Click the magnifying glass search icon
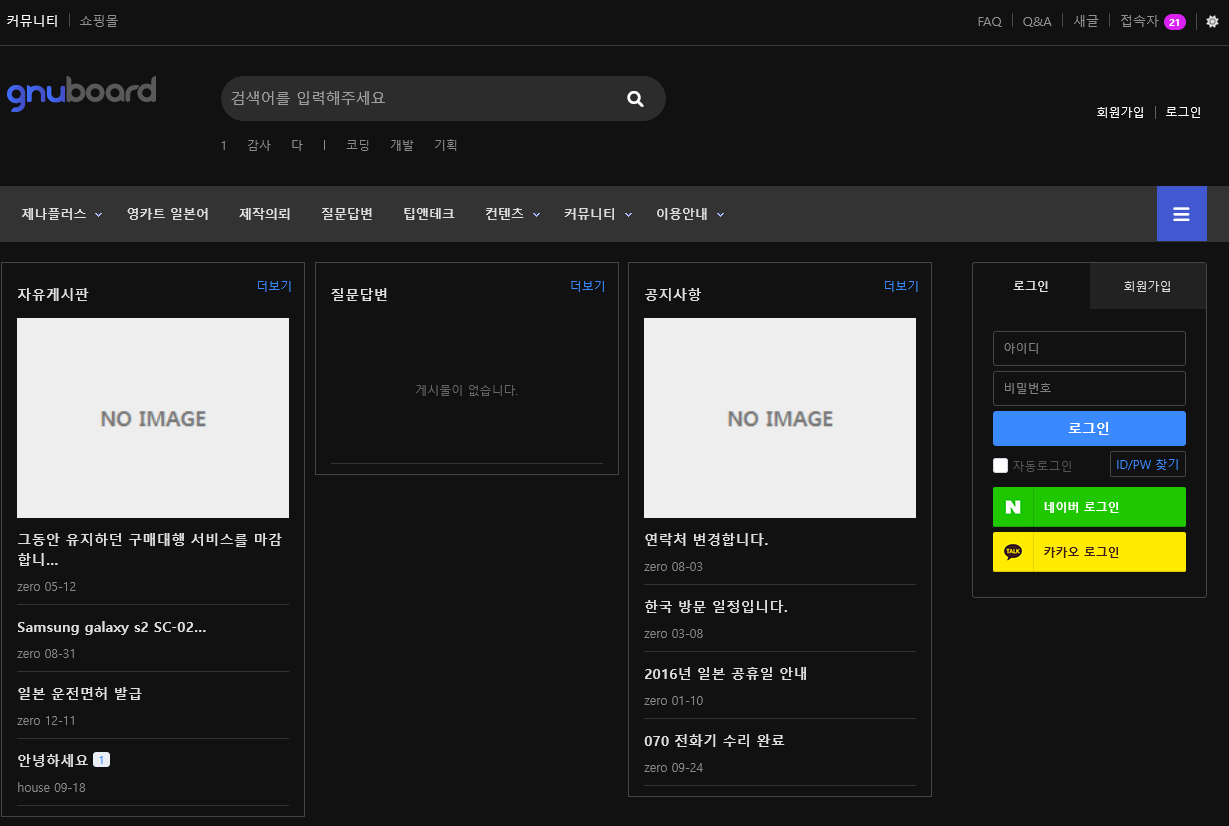Viewport: 1229px width, 826px height. (635, 98)
